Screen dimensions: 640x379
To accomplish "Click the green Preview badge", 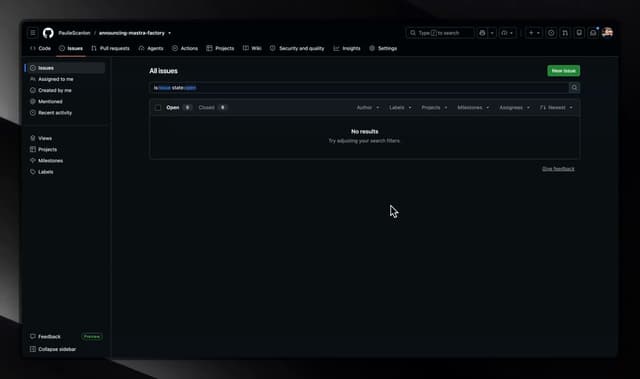I will [x=92, y=337].
